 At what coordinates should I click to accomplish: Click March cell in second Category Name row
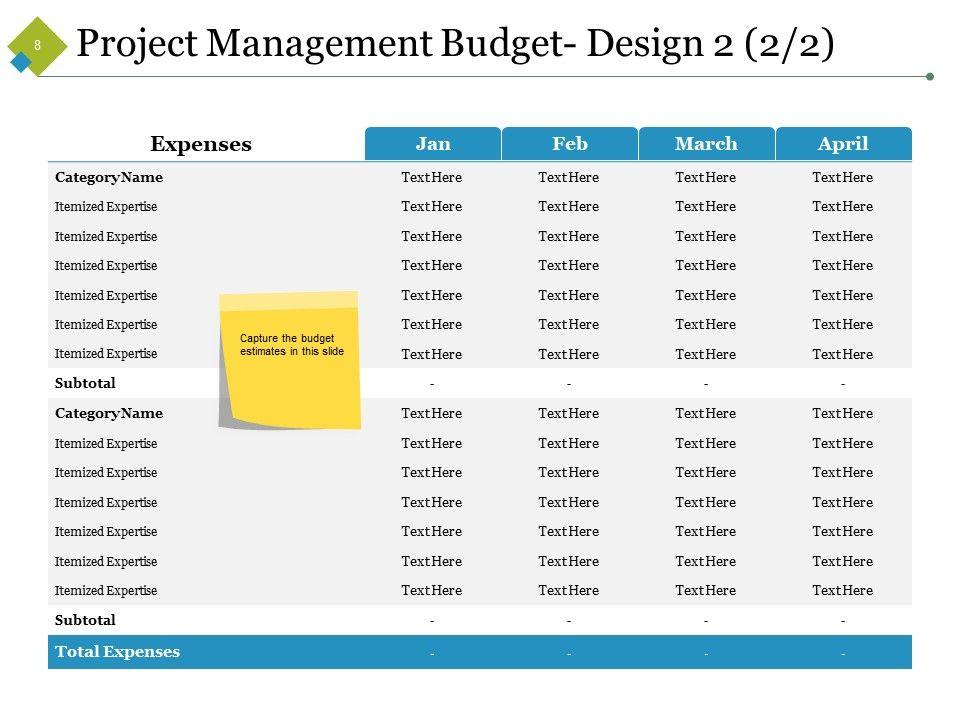pyautogui.click(x=706, y=414)
